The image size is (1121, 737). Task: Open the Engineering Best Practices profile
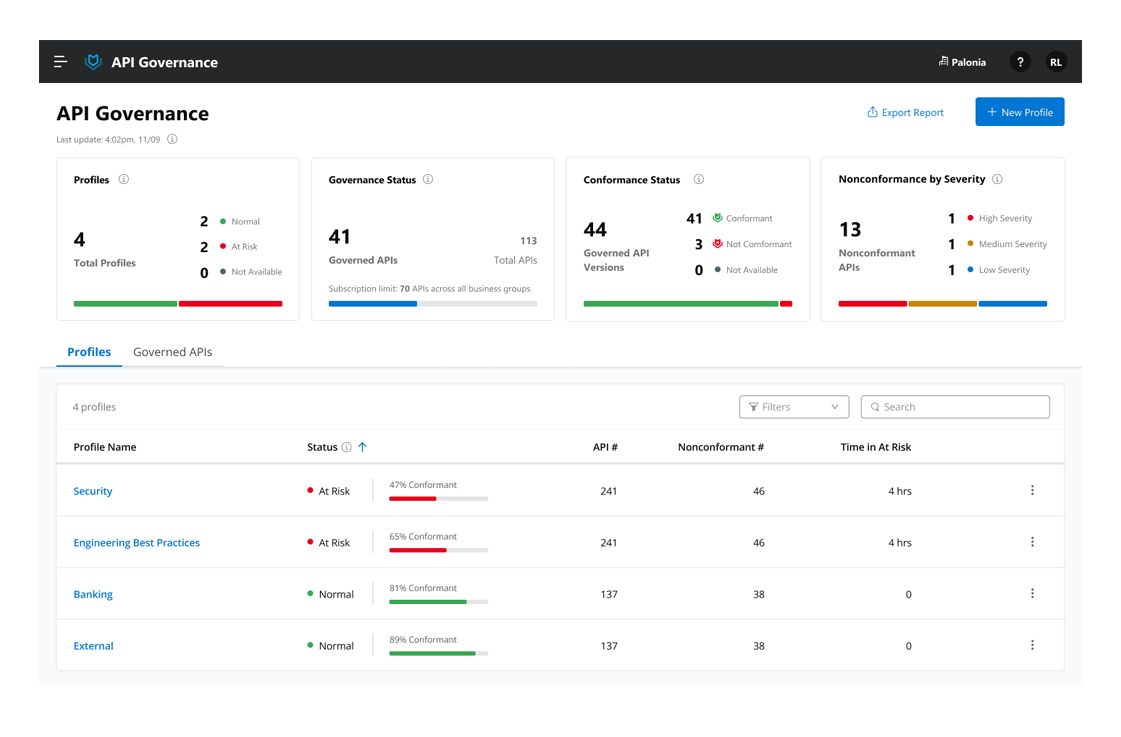tap(137, 543)
